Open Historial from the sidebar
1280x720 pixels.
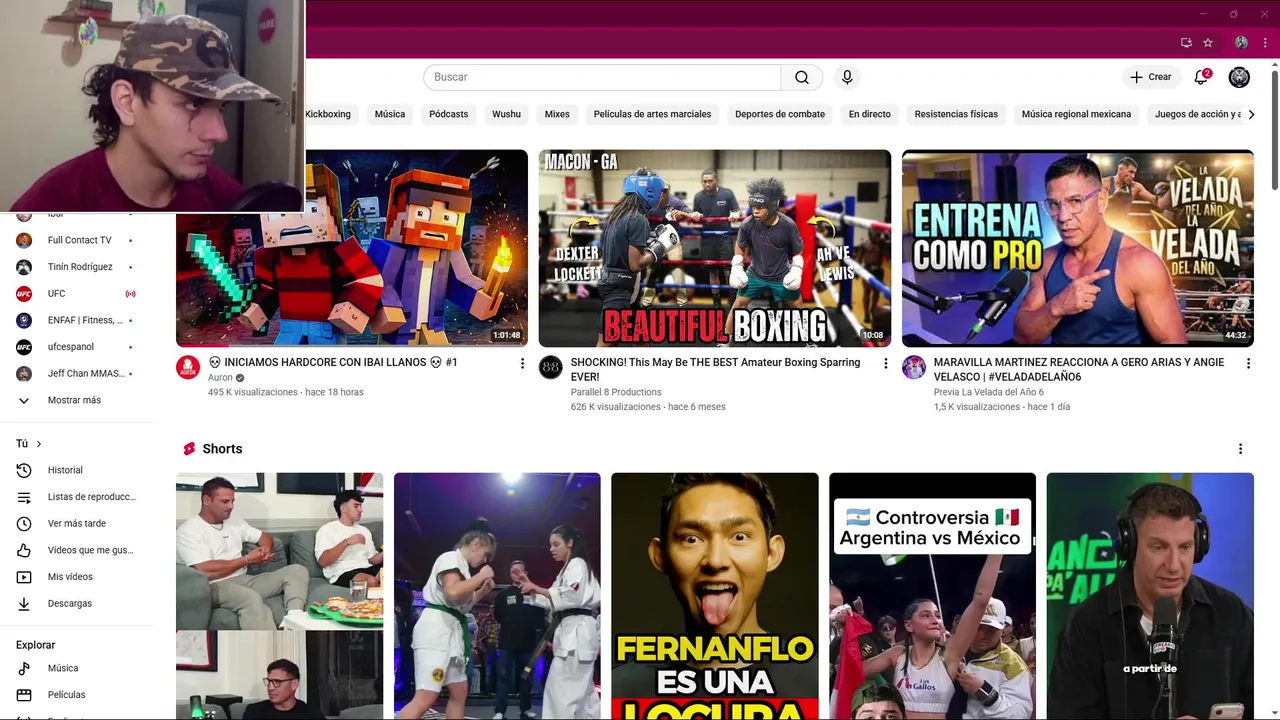click(76, 470)
